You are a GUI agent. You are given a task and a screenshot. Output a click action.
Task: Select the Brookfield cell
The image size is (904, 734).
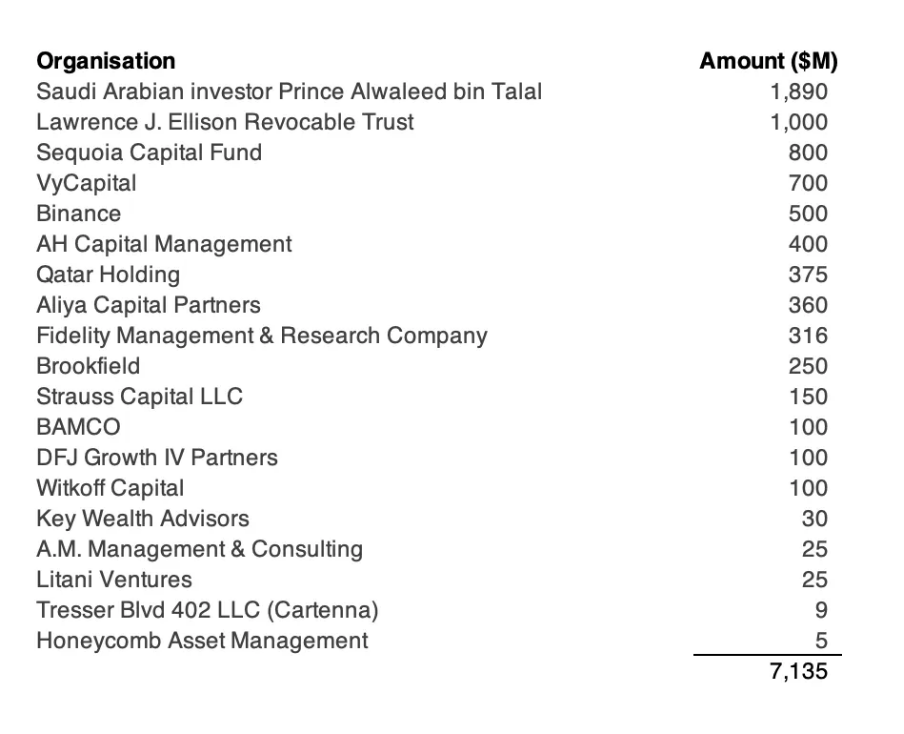point(88,367)
